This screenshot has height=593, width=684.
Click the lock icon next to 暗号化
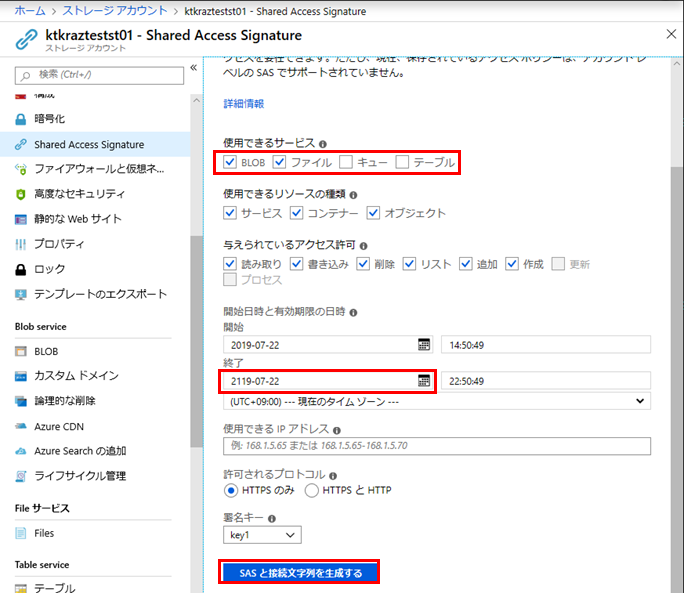(21, 119)
